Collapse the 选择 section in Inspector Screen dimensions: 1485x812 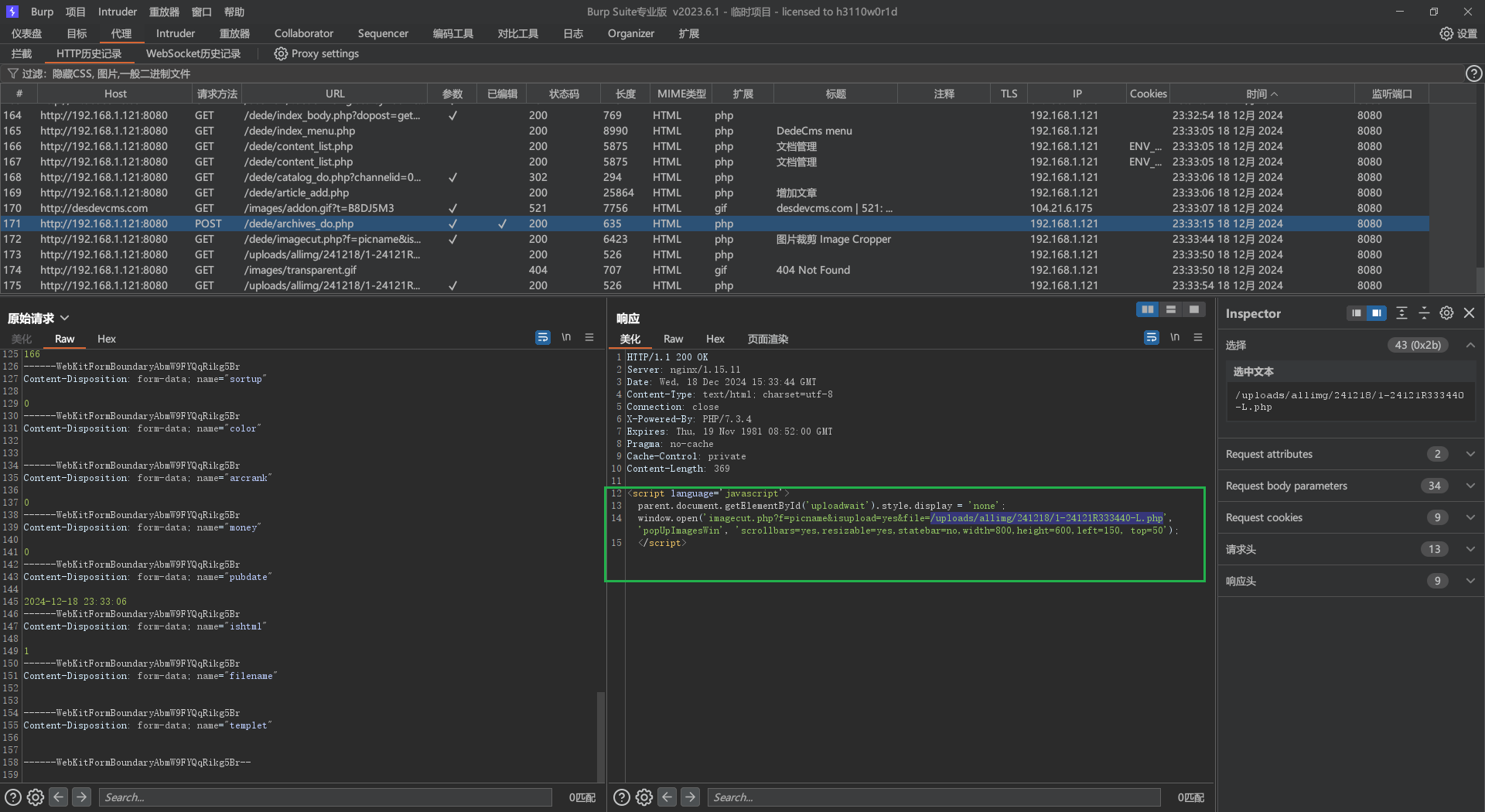(1470, 345)
